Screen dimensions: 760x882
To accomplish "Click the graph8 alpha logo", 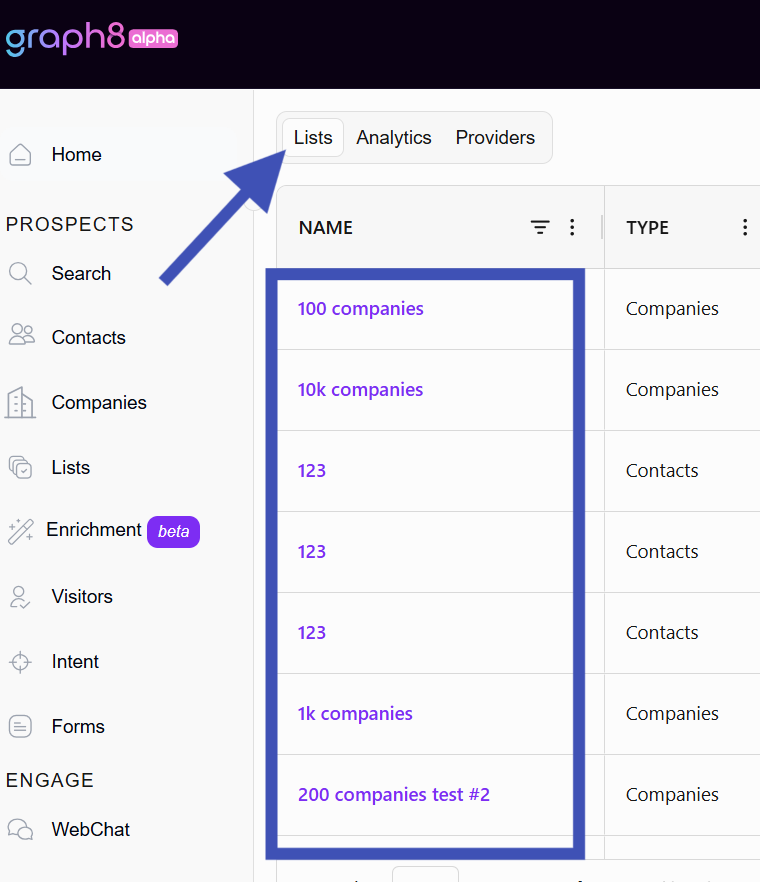I will click(92, 39).
